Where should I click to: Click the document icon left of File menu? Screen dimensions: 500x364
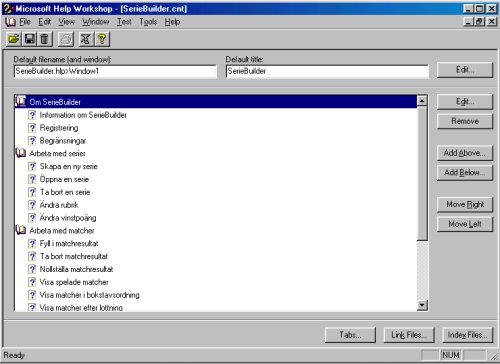coord(10,22)
